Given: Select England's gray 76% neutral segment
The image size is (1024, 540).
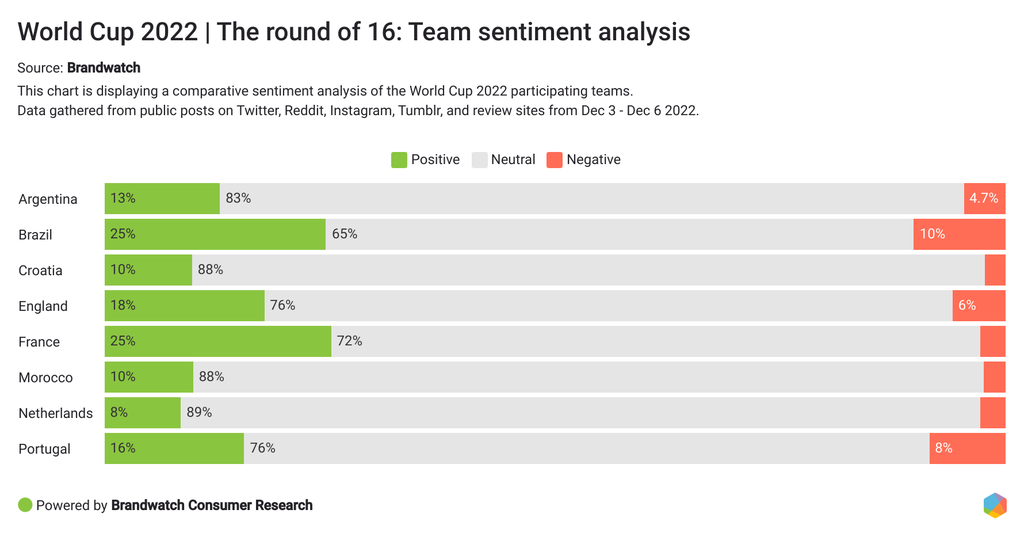Looking at the screenshot, I should [608, 306].
